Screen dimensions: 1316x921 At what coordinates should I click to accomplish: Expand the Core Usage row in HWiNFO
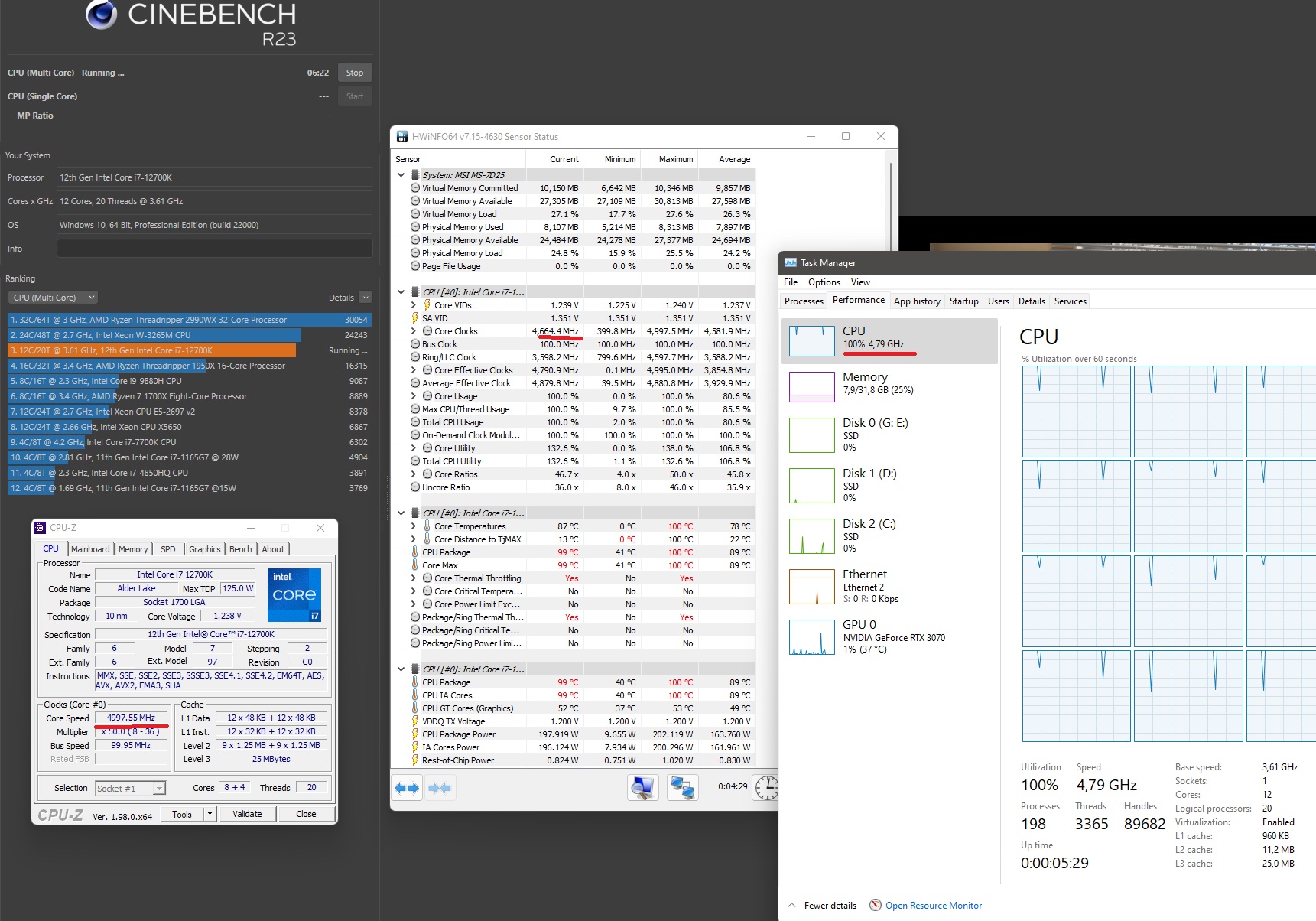pos(414,396)
